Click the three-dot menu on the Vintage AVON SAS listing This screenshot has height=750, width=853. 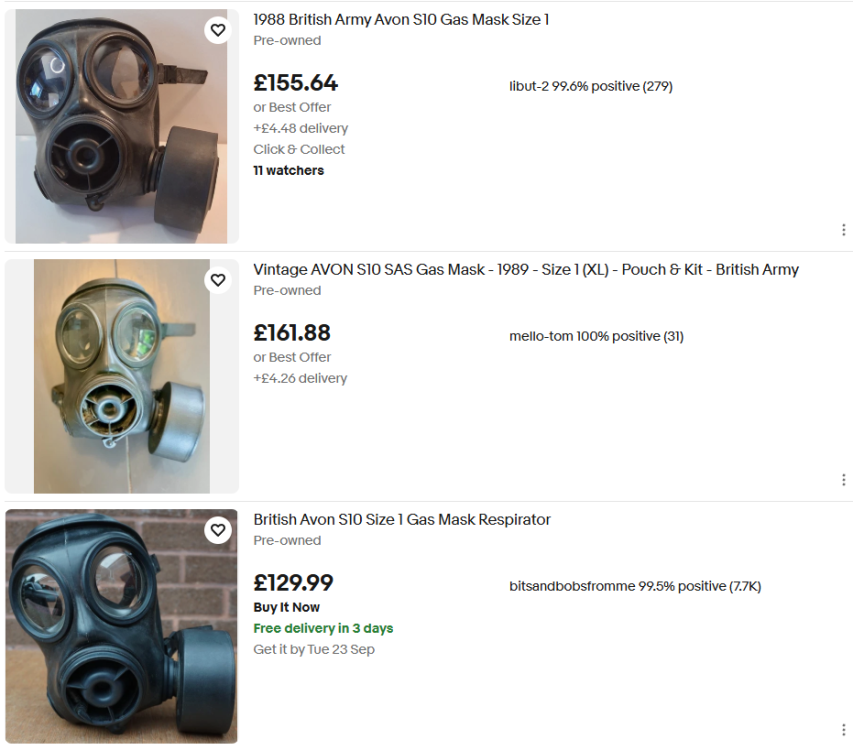coord(844,478)
